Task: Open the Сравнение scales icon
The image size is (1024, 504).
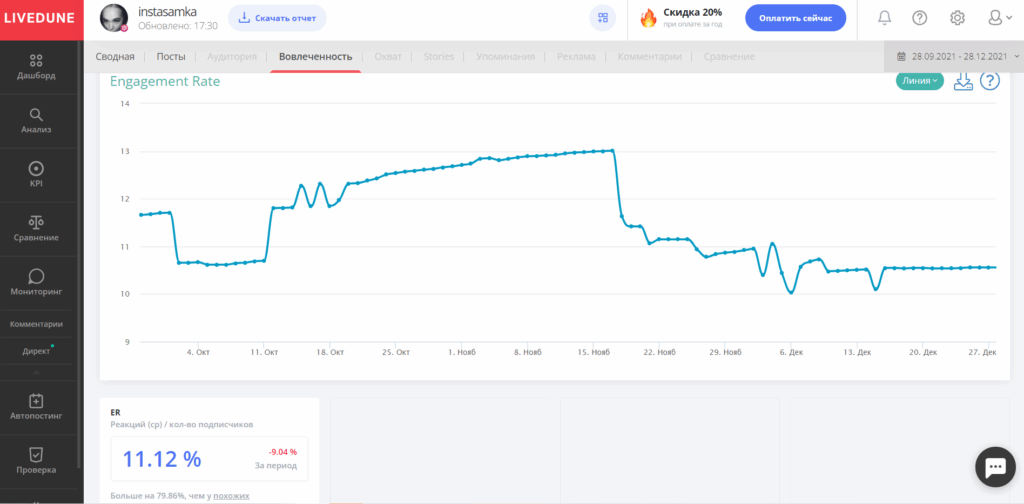Action: tap(37, 223)
